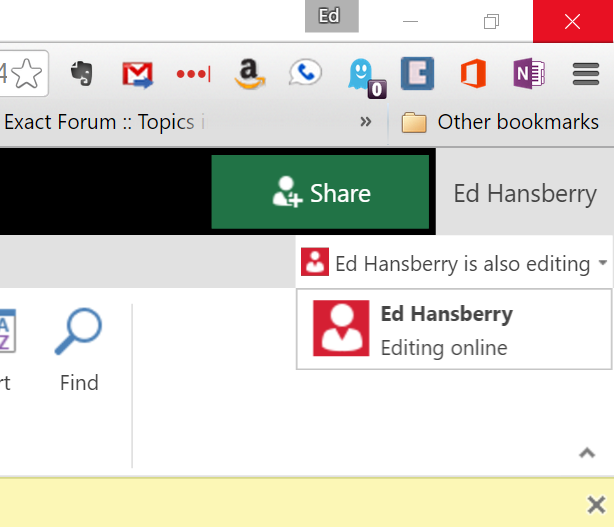Click the green Share button
Screen dimensions: 614x527
click(320, 192)
